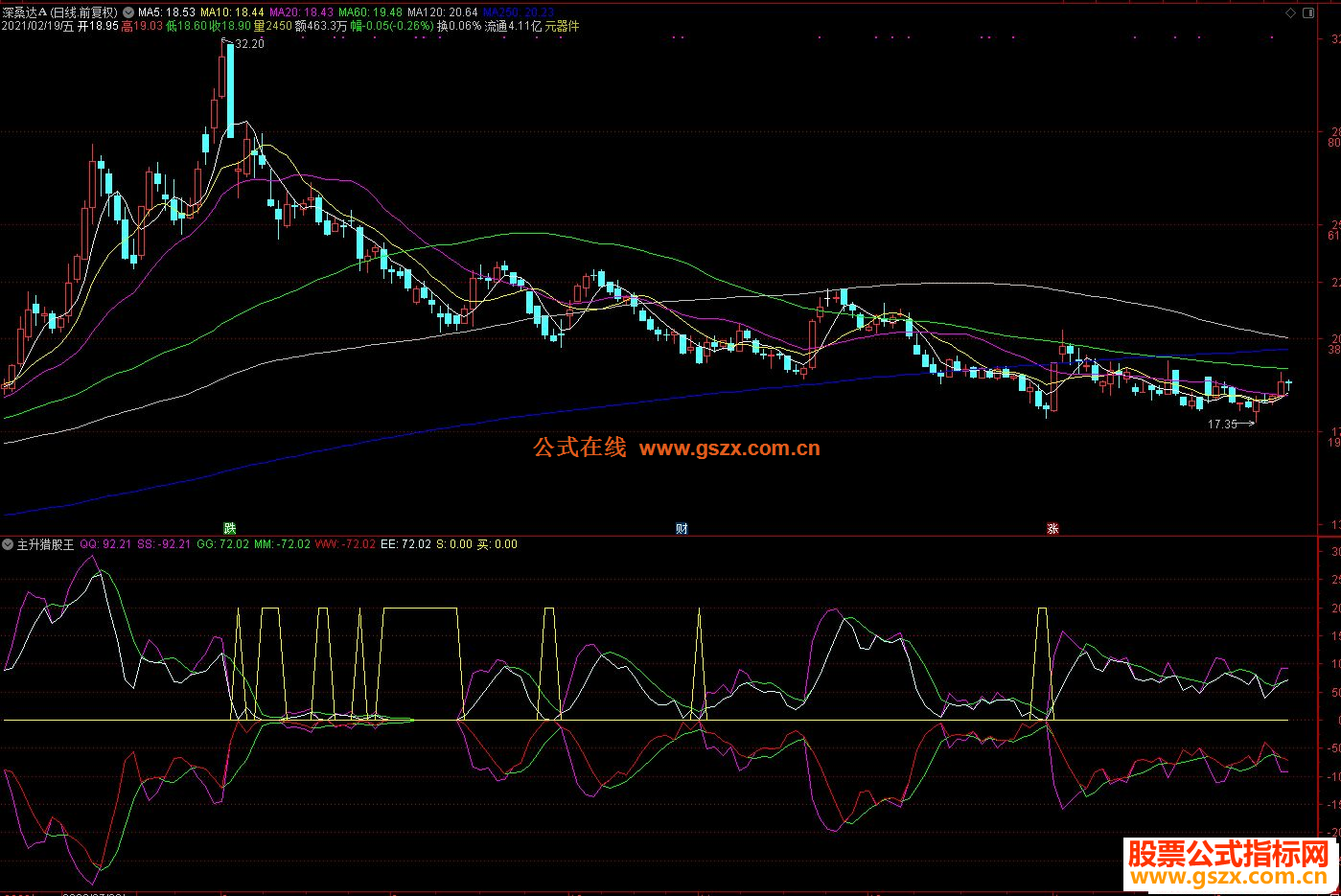
Task: Select the SS: -92.21 indicator value
Action: 164,544
